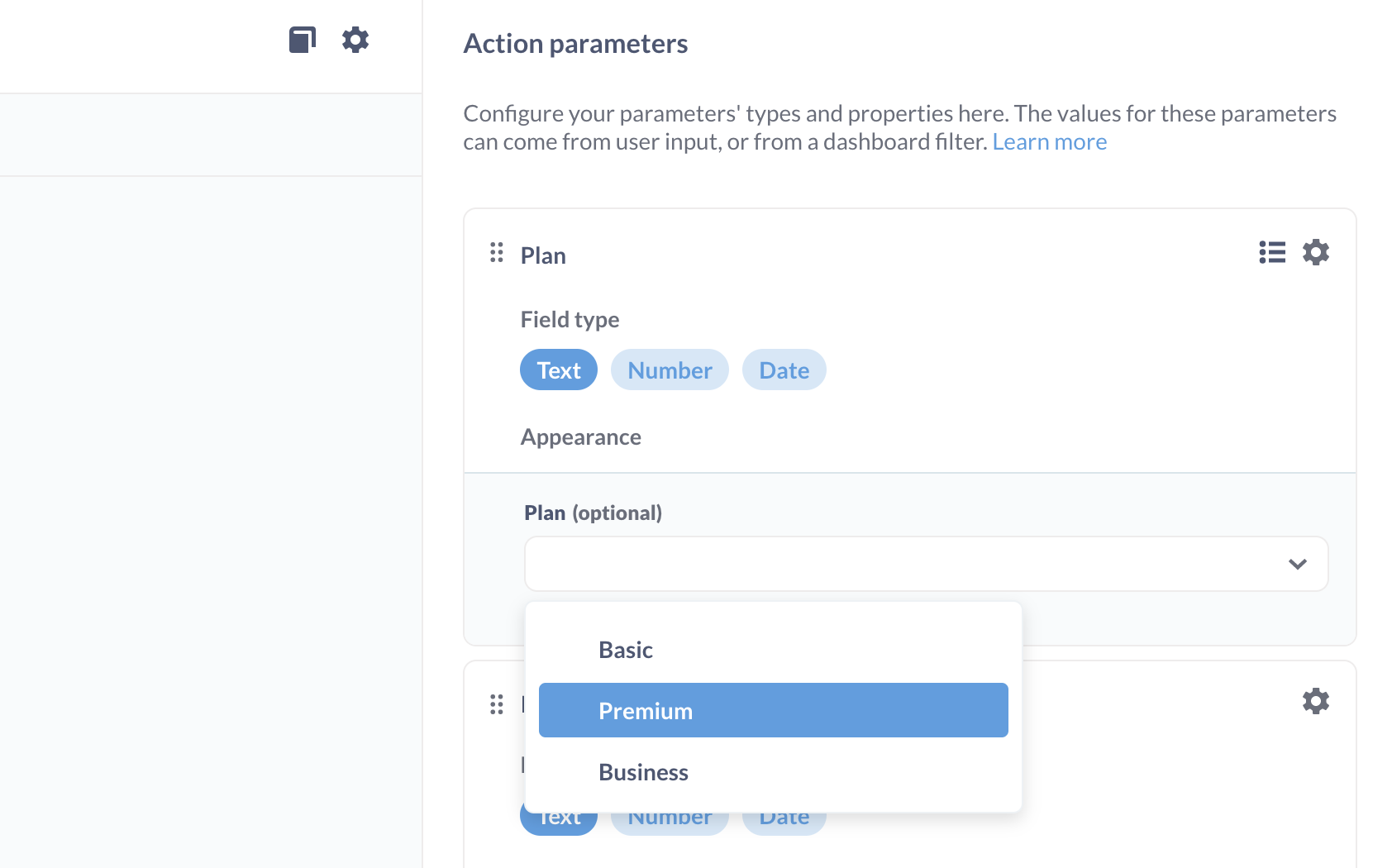The height and width of the screenshot is (868, 1392).
Task: Select the Text field type for Plan
Action: [558, 370]
